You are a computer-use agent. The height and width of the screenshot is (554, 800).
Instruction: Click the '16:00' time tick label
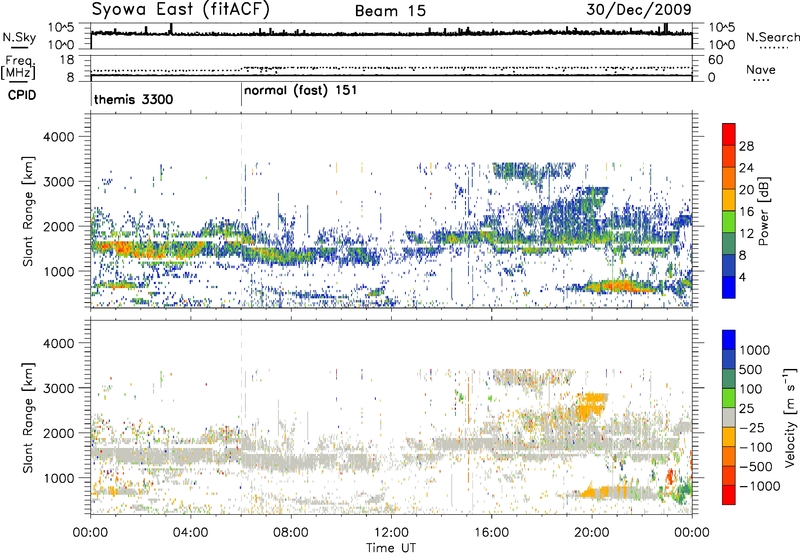click(492, 533)
